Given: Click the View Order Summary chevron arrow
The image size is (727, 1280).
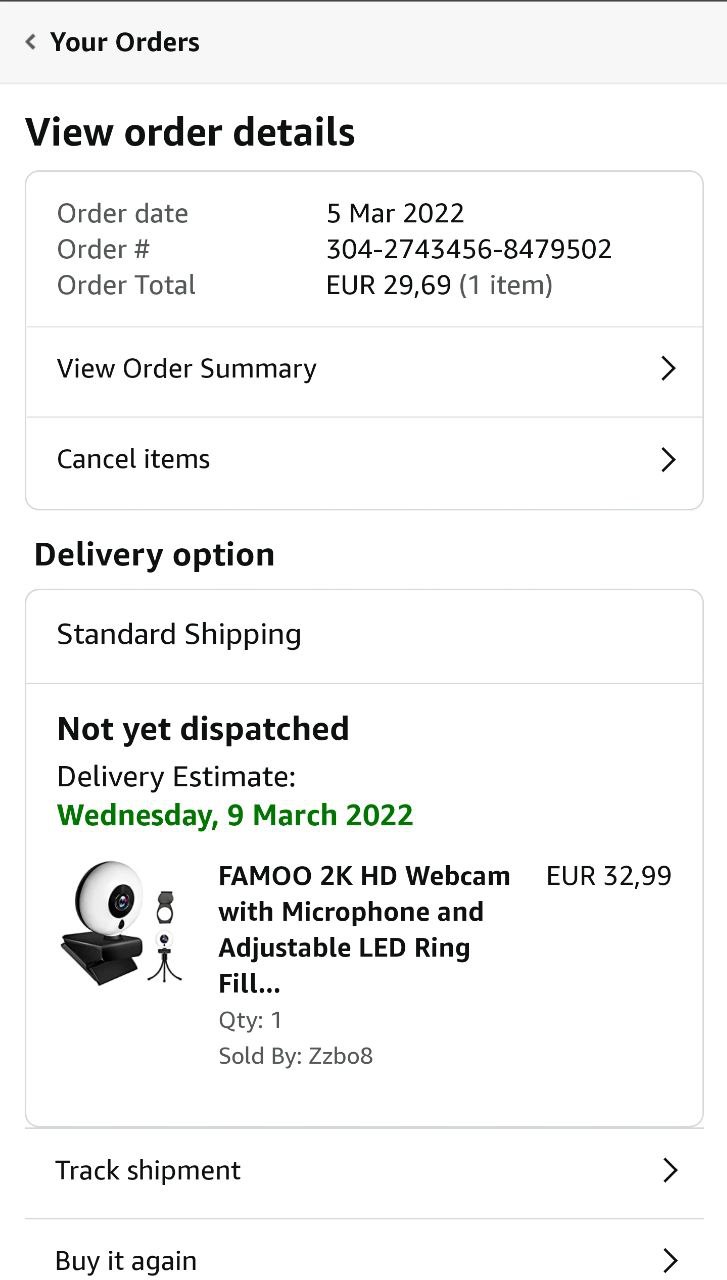Looking at the screenshot, I should pyautogui.click(x=669, y=369).
